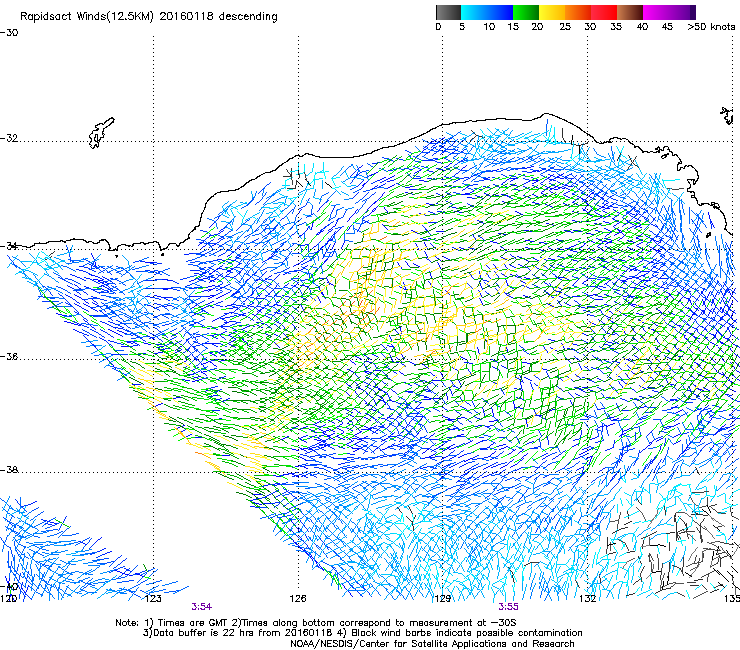Viewport: 740px width, 650px height.
Task: Click the green 15-20 knots legend segment
Action: pos(526,12)
